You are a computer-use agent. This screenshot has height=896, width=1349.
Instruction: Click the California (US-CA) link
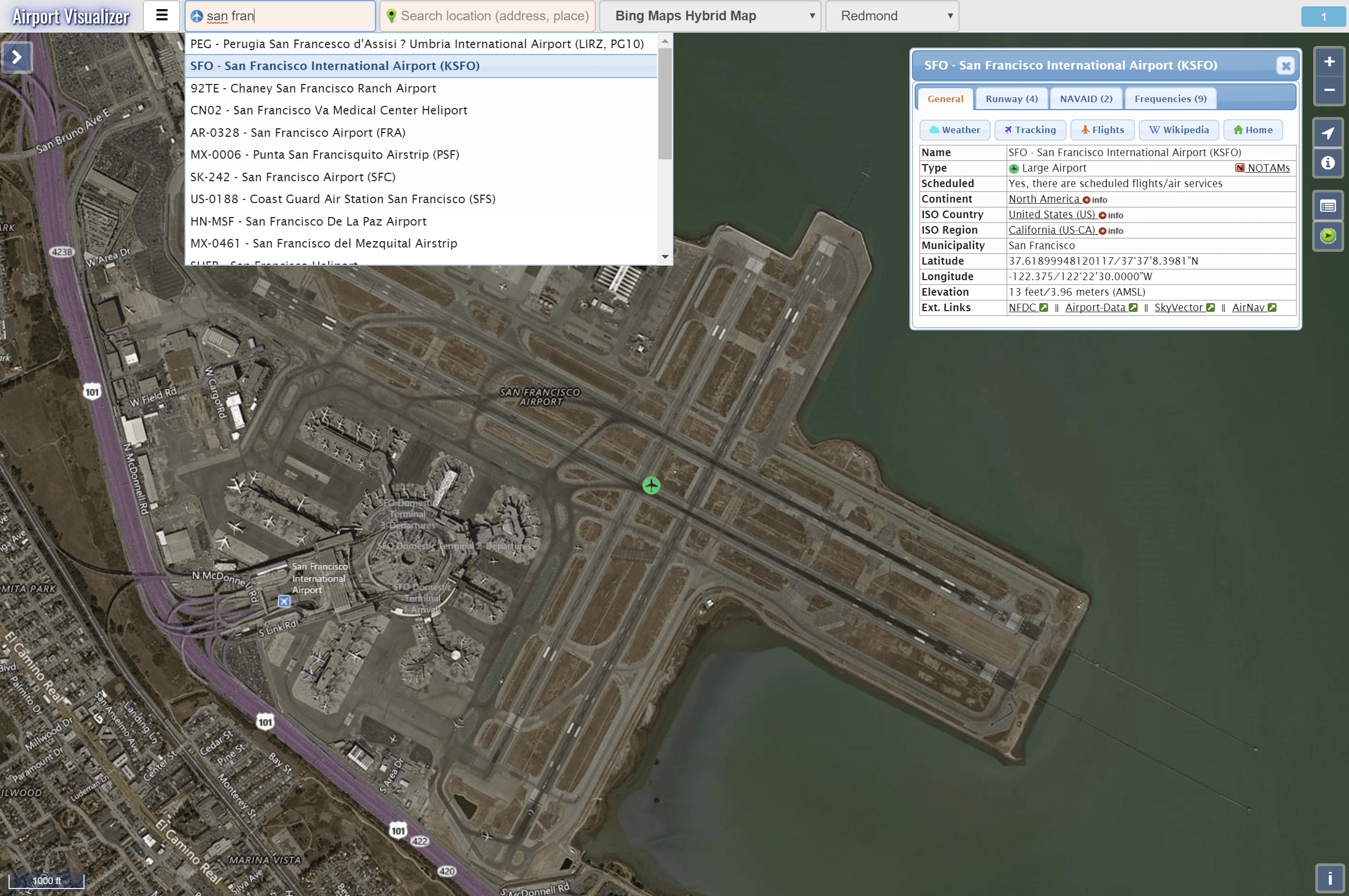pyautogui.click(x=1052, y=230)
